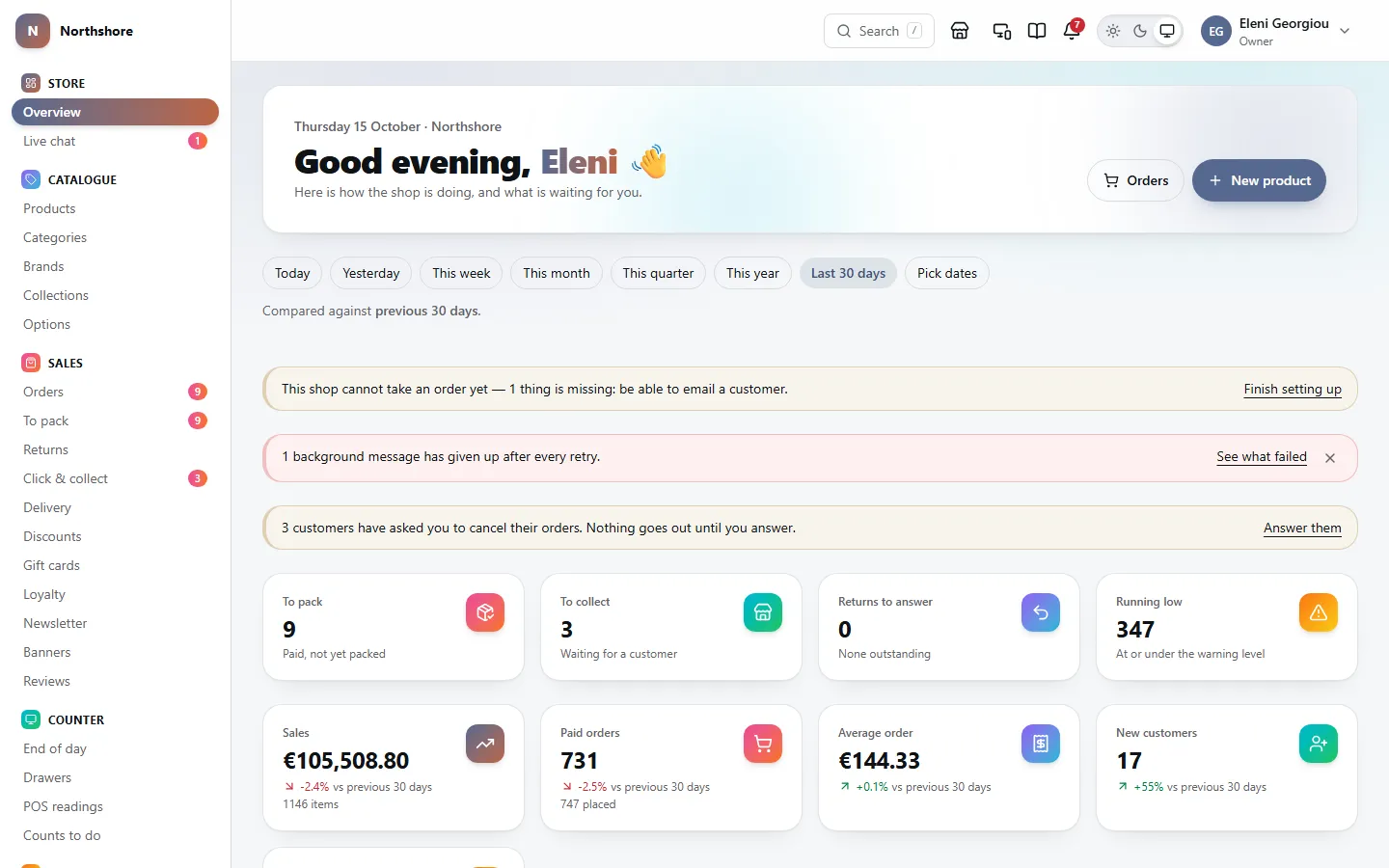The height and width of the screenshot is (868, 1389).
Task: Click the Search field
Action: tap(879, 31)
